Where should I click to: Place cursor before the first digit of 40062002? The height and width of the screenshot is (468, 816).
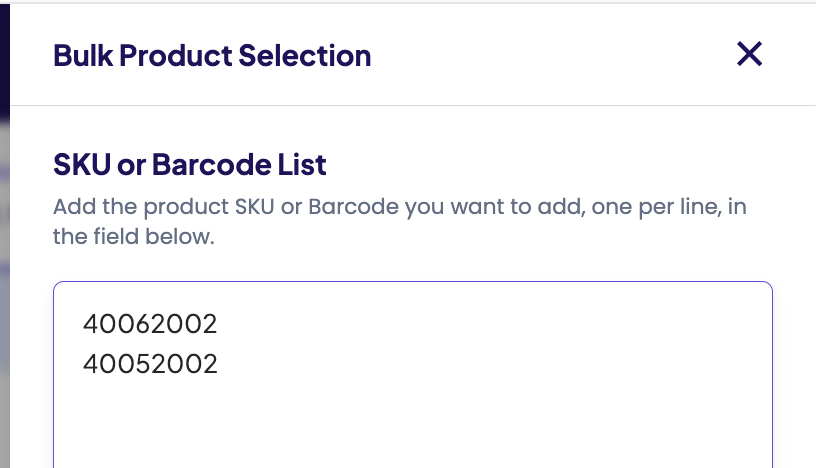[x=84, y=325]
